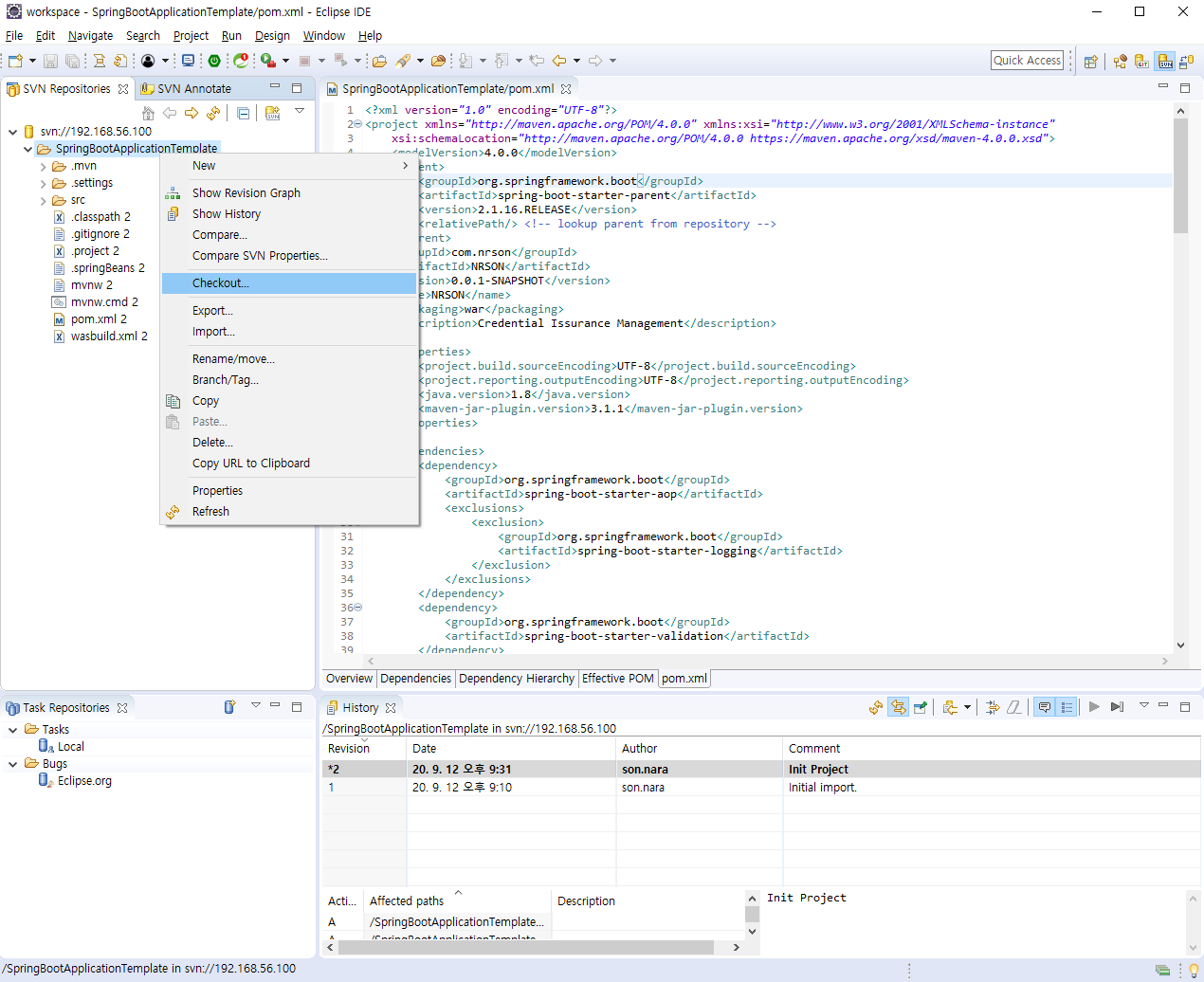
Task: Select revision 1 row in History
Action: 761,788
